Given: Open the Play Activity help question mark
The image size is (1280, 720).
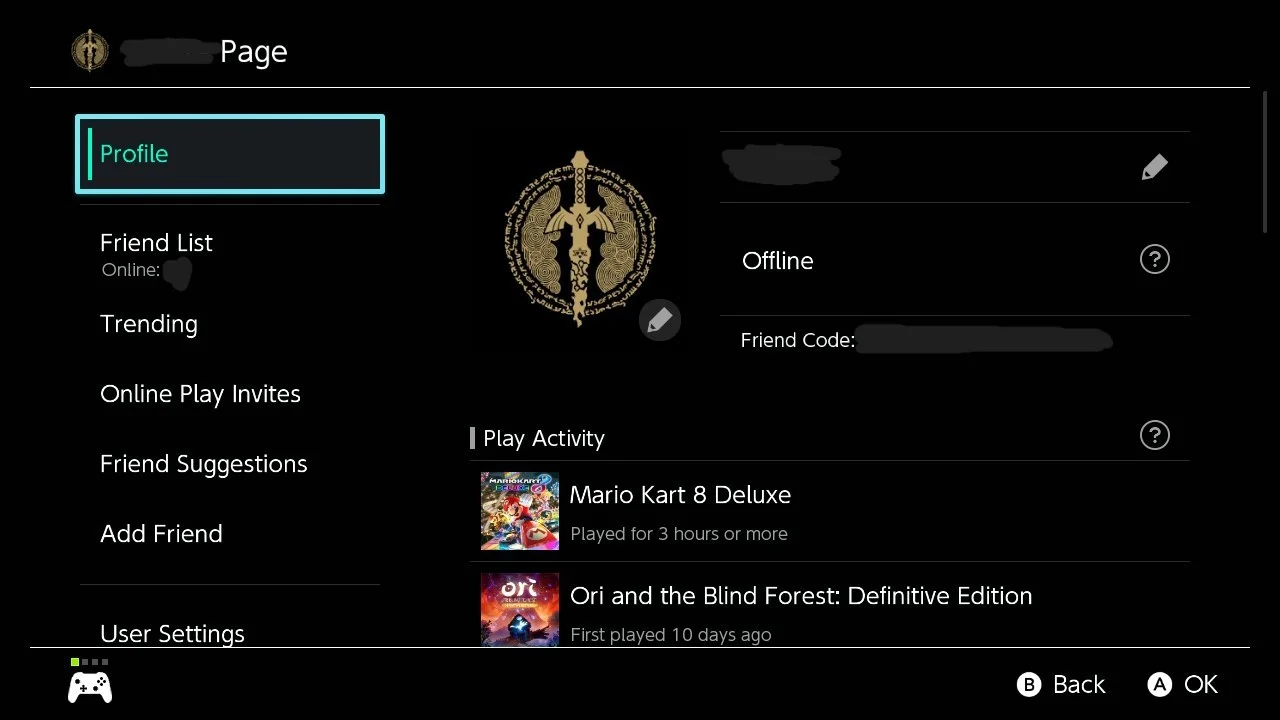Looking at the screenshot, I should coord(1154,436).
